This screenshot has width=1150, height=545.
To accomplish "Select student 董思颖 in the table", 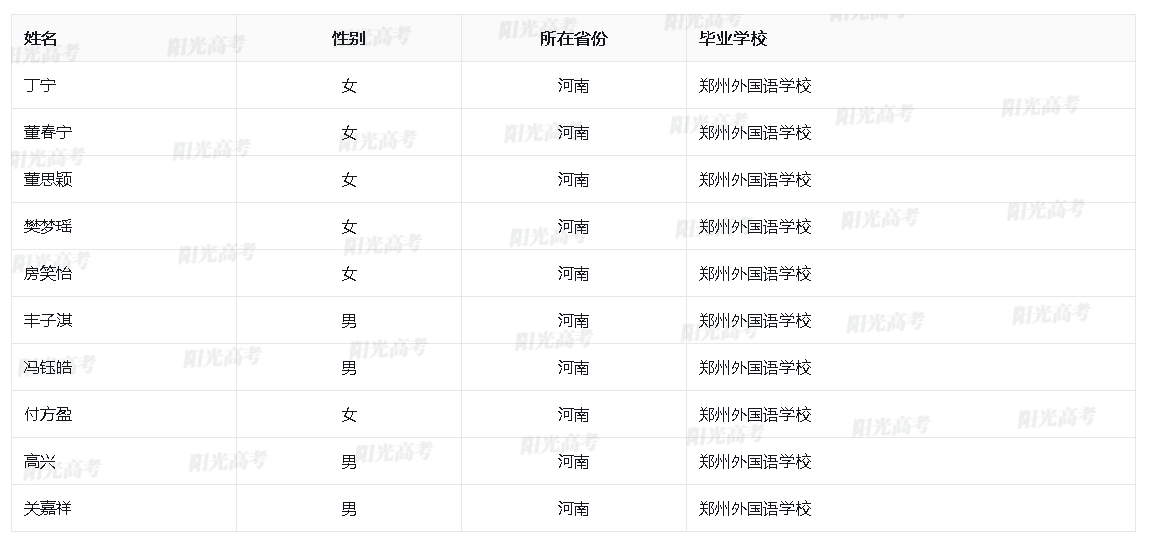I will [x=48, y=180].
